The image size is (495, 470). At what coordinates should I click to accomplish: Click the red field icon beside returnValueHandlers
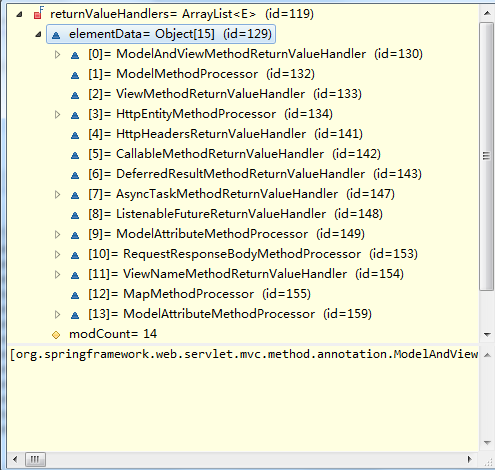pyautogui.click(x=38, y=14)
